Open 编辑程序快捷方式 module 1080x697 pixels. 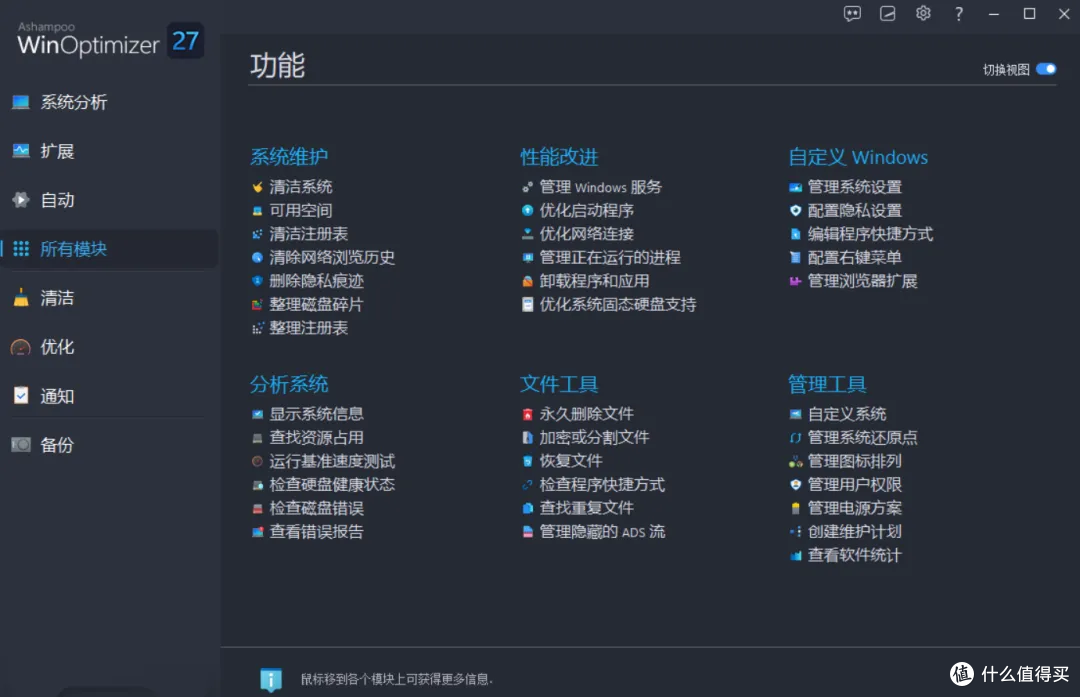click(861, 233)
